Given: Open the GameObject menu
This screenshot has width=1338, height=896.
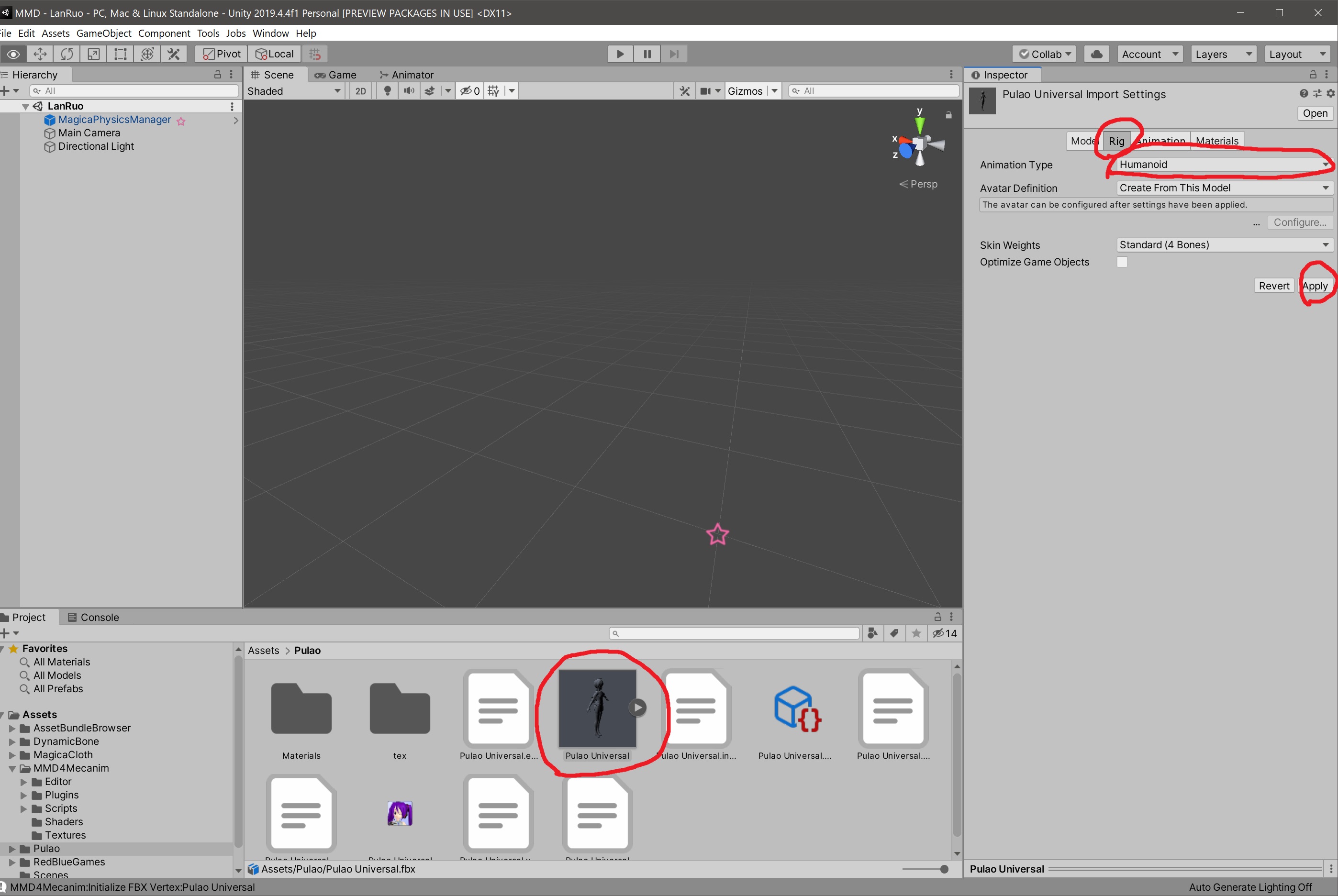Looking at the screenshot, I should click(103, 33).
